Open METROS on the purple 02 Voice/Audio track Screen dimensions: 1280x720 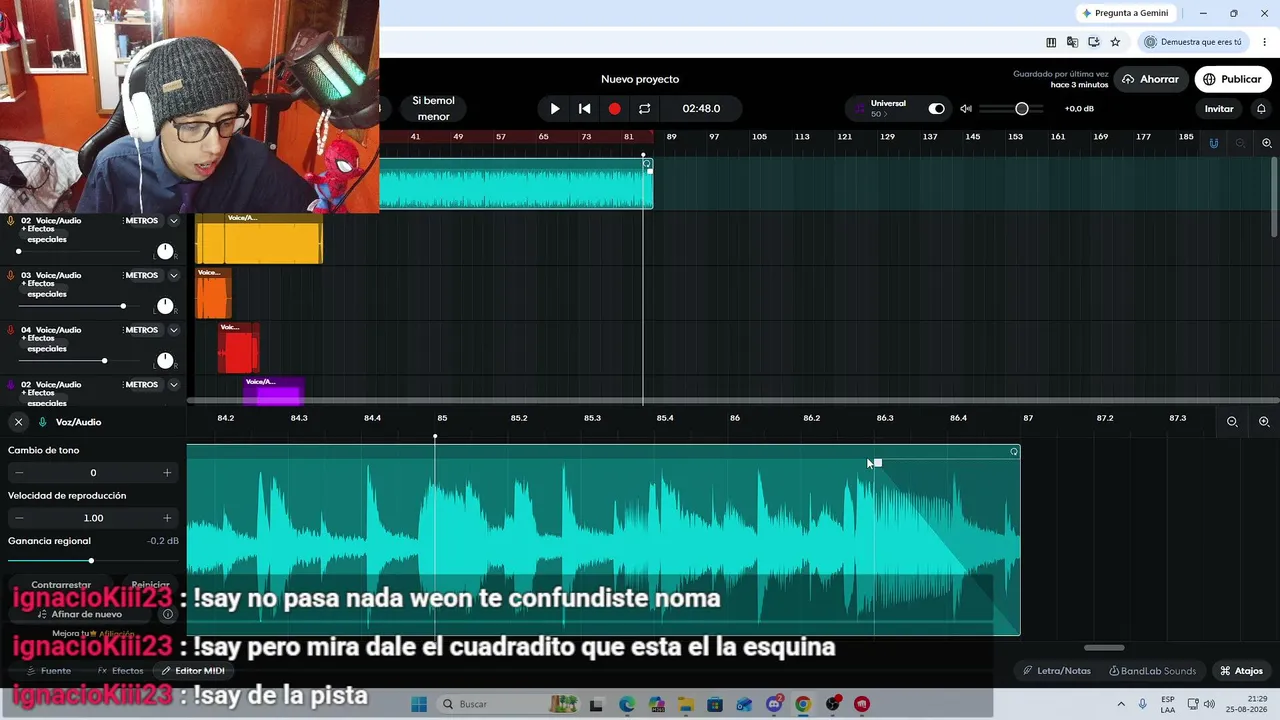[141, 385]
